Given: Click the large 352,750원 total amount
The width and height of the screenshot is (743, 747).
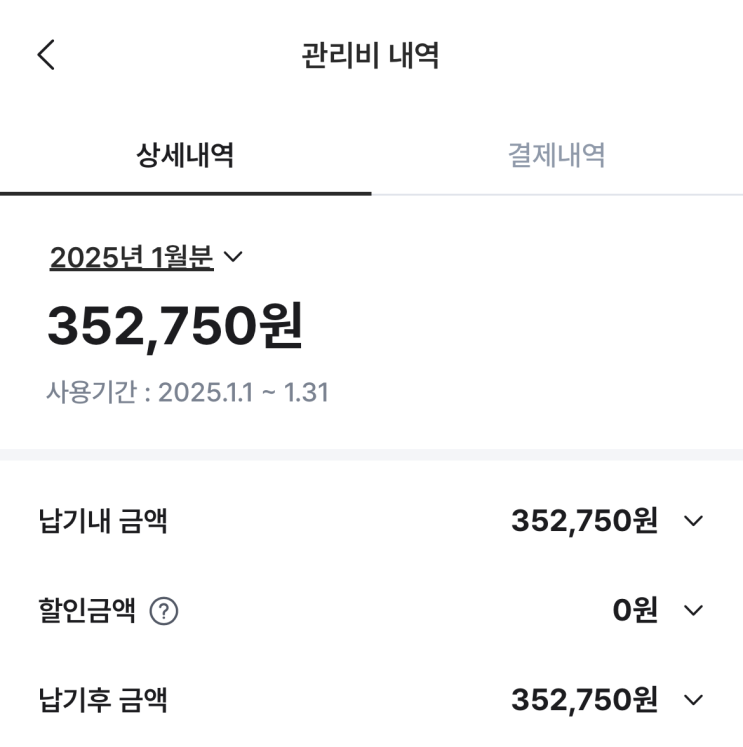Looking at the screenshot, I should 175,326.
